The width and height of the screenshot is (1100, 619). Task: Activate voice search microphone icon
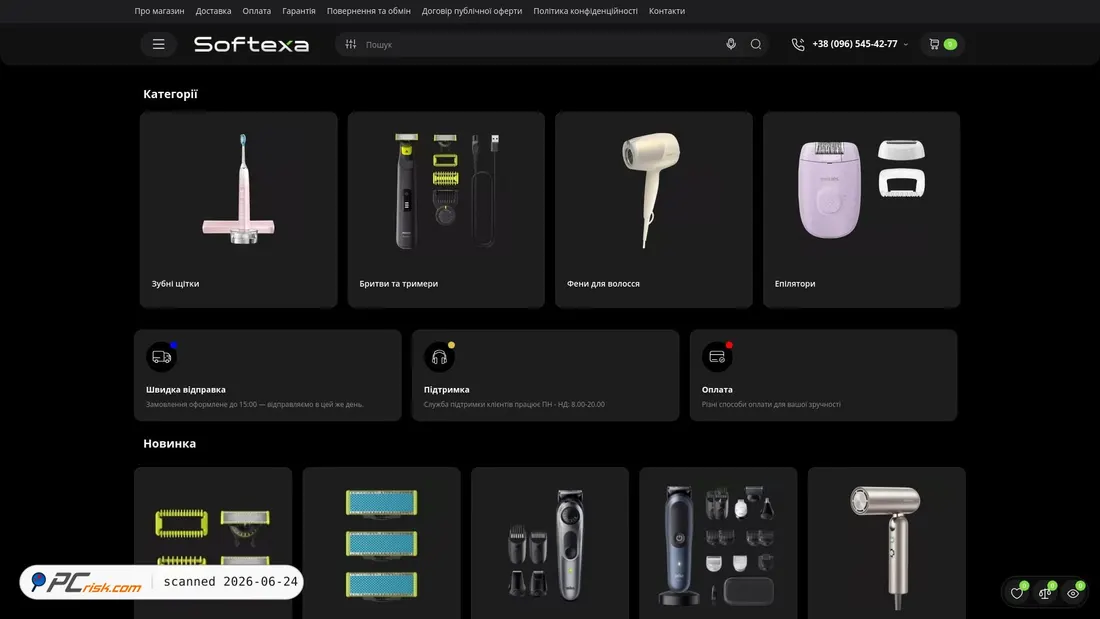pos(731,44)
